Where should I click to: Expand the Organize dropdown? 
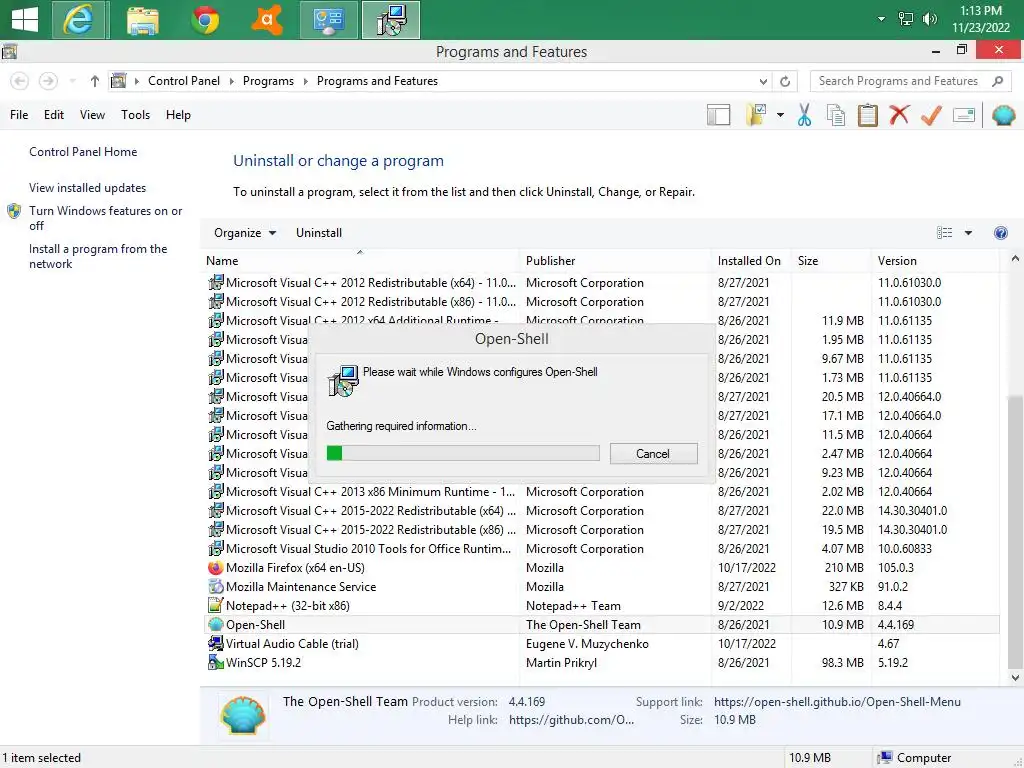[245, 233]
